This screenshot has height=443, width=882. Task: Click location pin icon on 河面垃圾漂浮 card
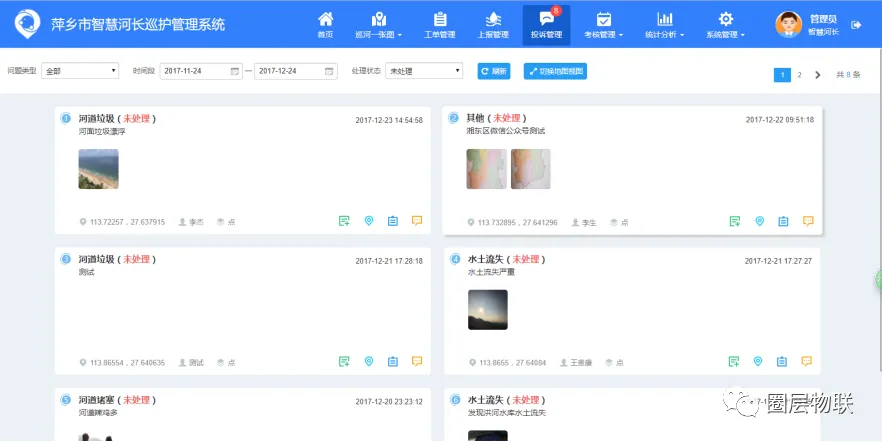tap(369, 221)
